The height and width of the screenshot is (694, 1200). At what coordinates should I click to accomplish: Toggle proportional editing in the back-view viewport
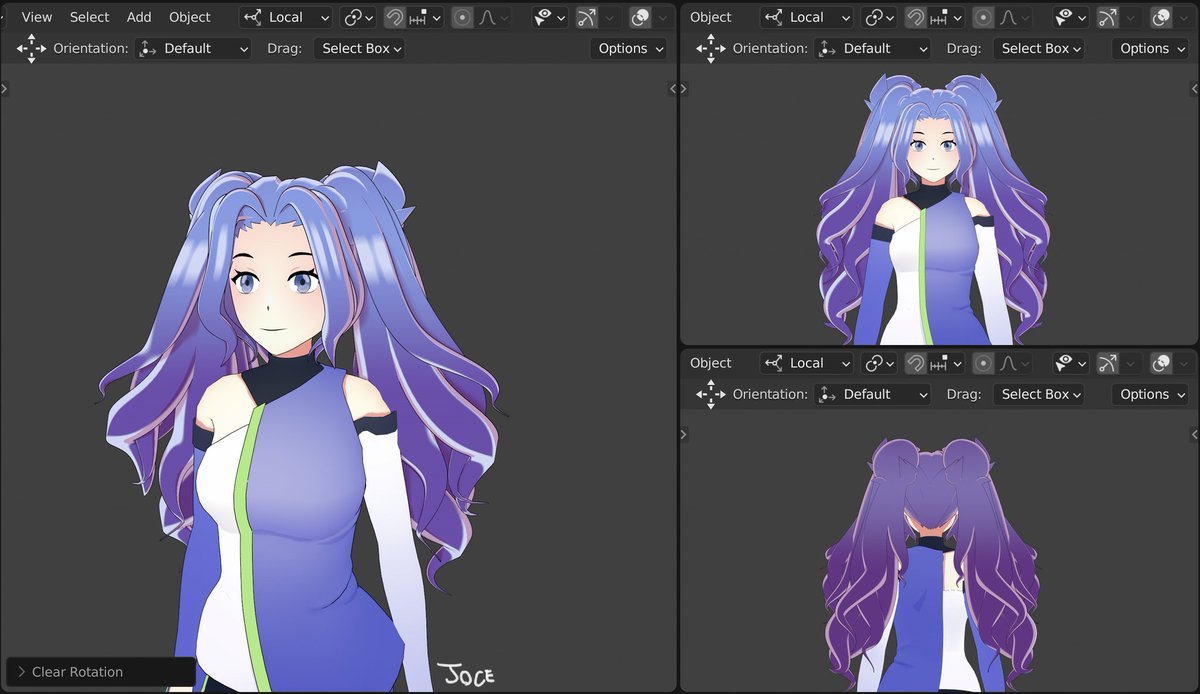coord(982,363)
